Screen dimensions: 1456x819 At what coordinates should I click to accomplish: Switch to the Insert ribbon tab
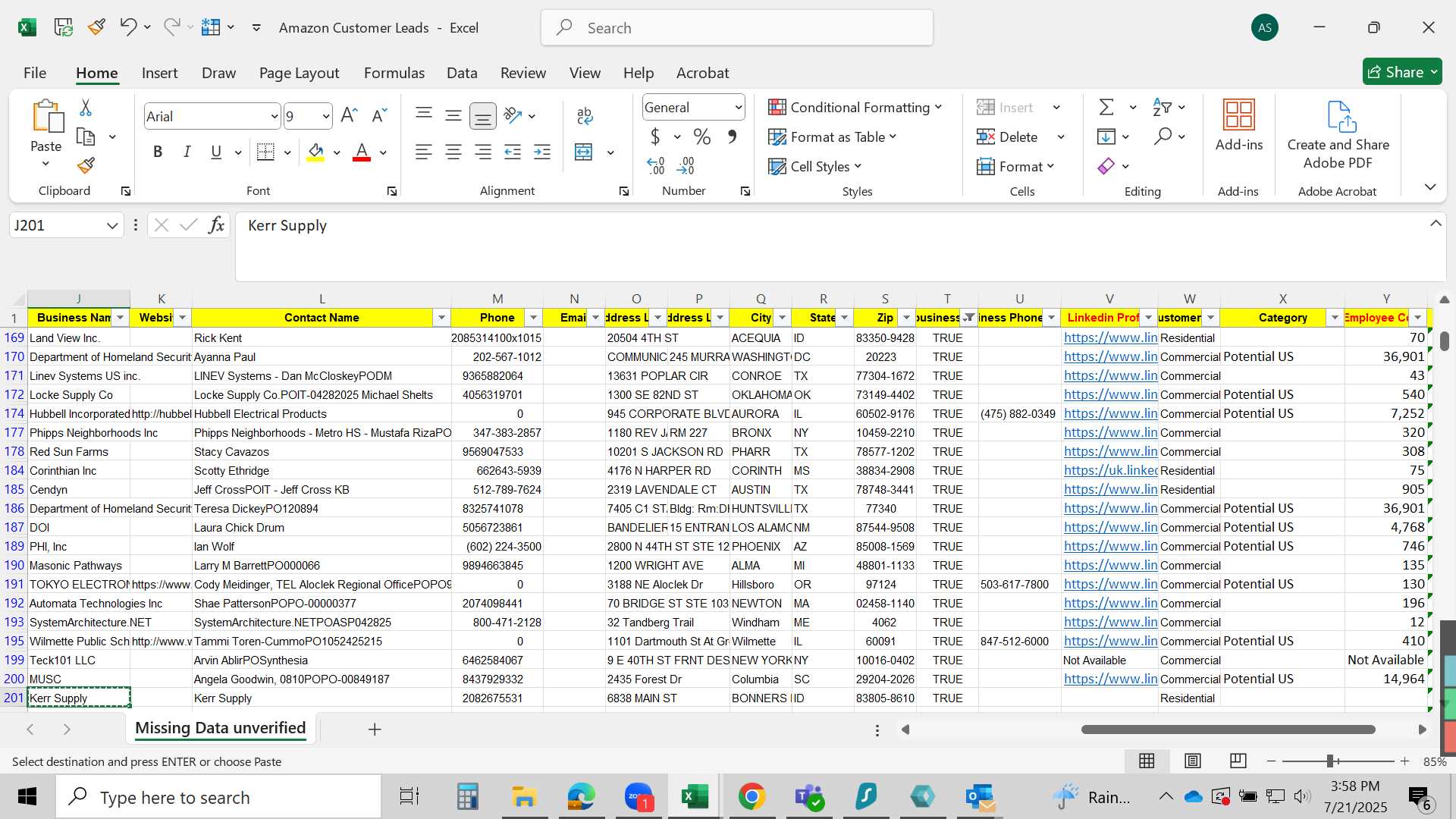tap(159, 73)
